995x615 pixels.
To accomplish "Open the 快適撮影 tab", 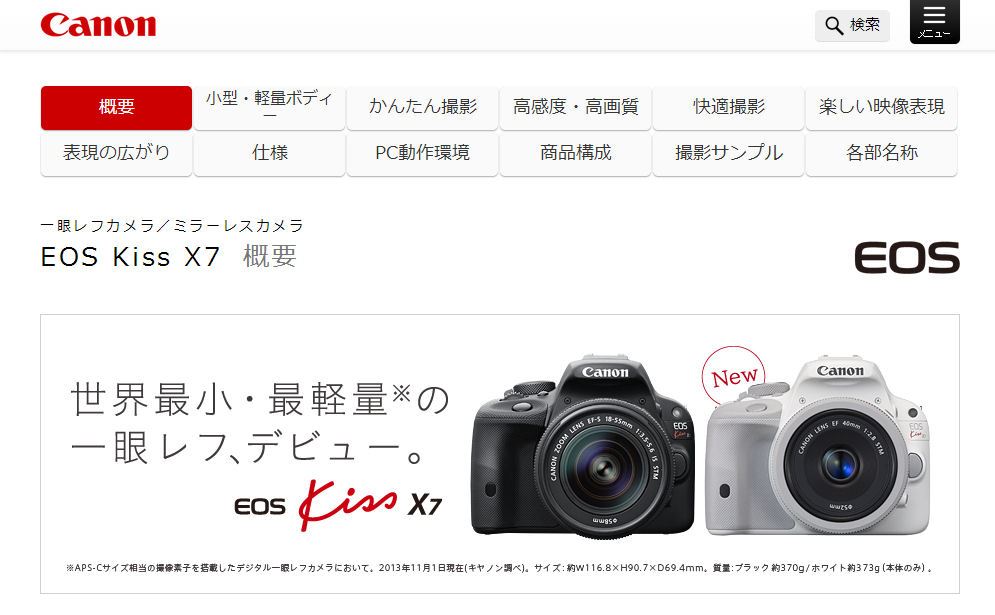I will (728, 107).
